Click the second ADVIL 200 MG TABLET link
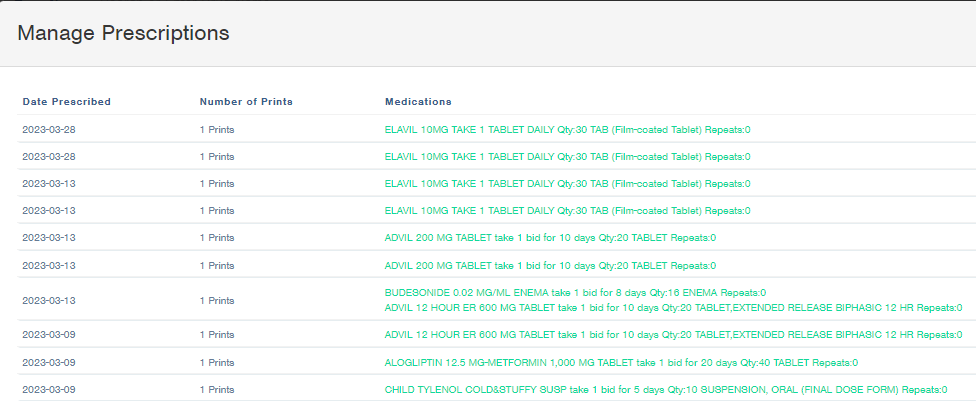 550,265
